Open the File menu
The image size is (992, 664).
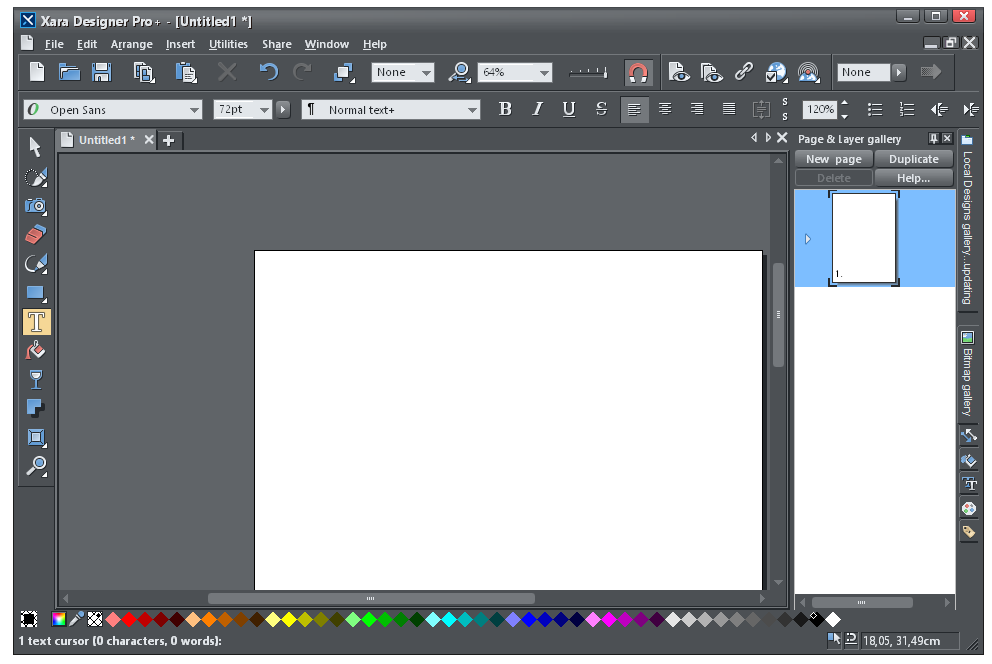point(54,44)
